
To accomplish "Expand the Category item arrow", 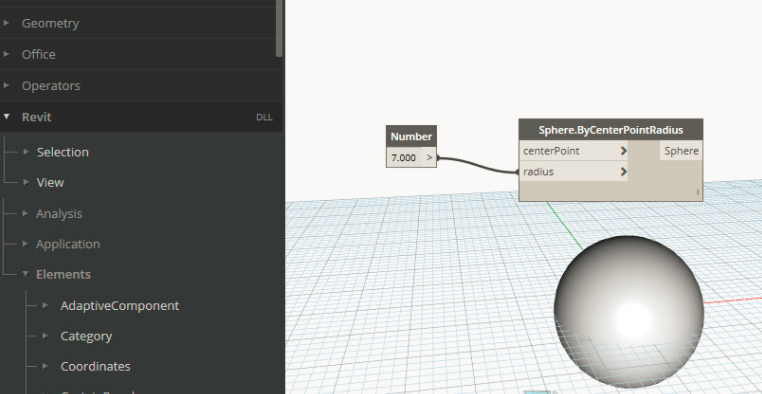I will click(45, 336).
